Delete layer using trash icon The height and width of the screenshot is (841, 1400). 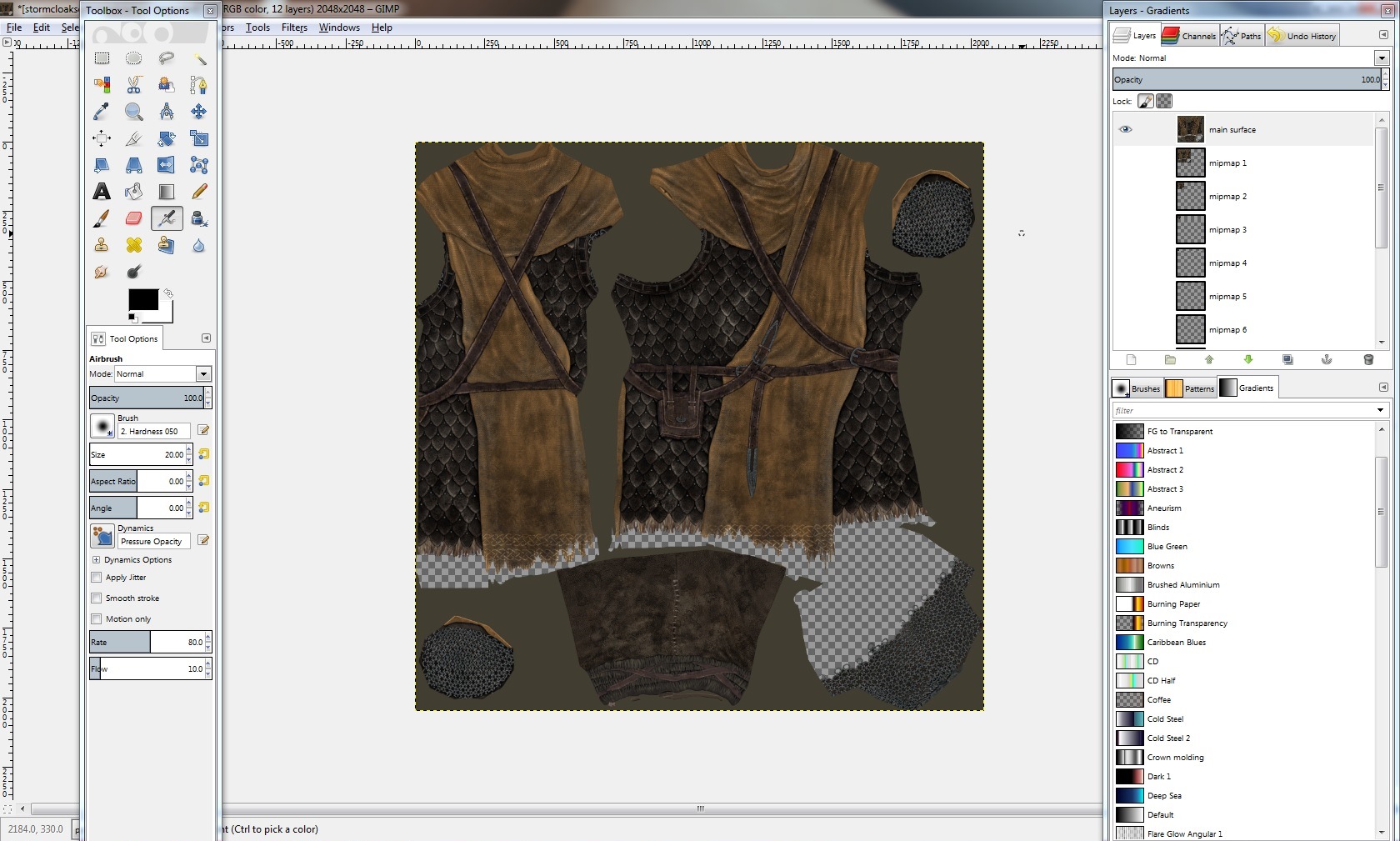pyautogui.click(x=1367, y=359)
